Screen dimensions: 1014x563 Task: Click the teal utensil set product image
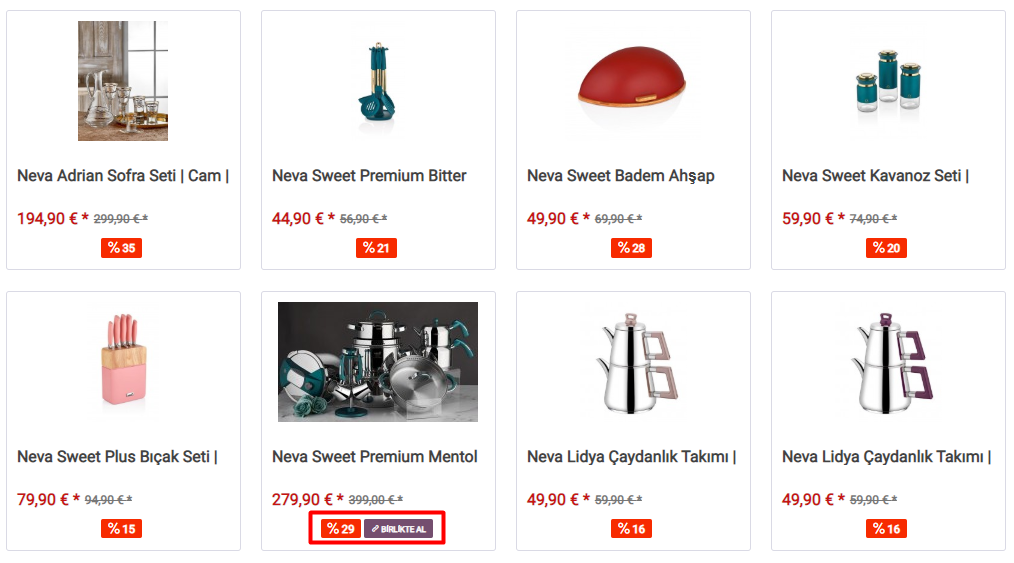click(x=378, y=81)
